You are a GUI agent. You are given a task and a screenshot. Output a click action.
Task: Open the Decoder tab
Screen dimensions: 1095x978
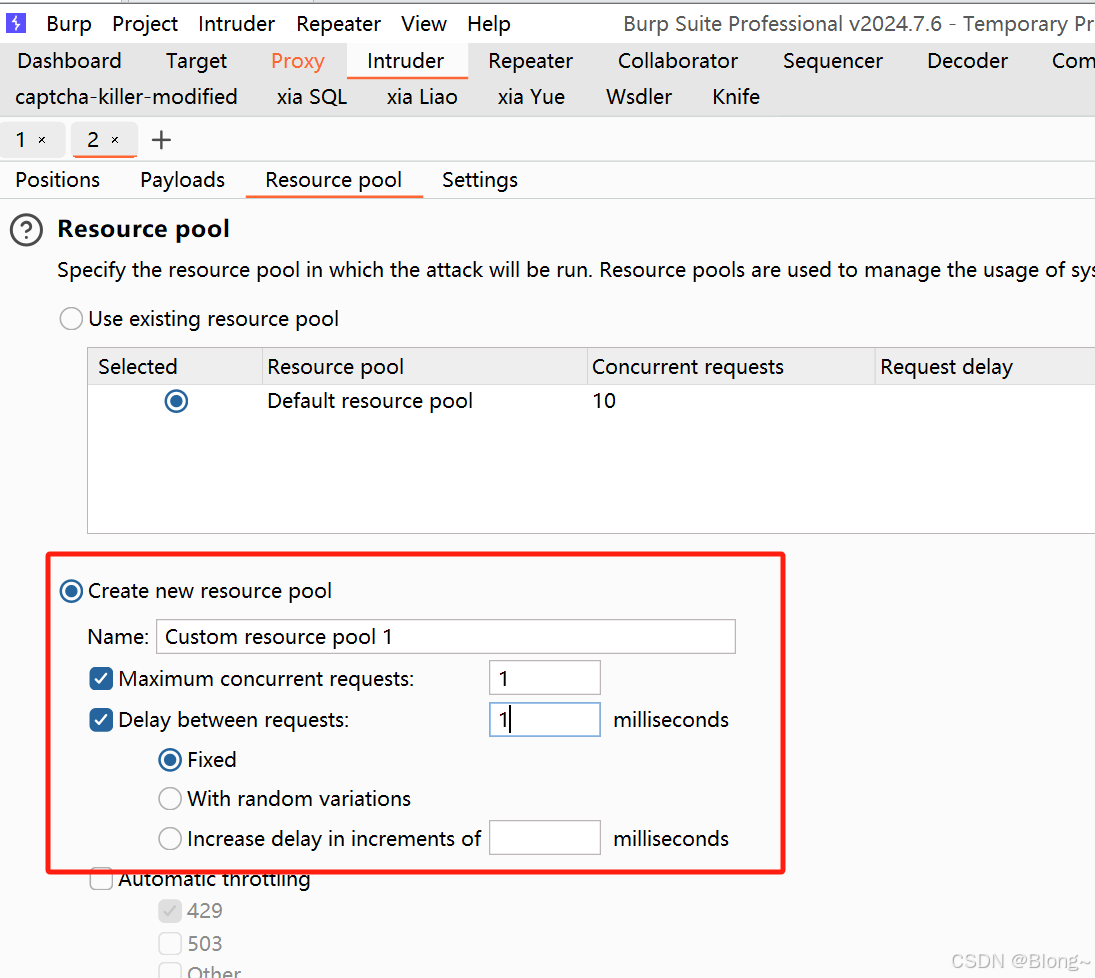coord(967,61)
